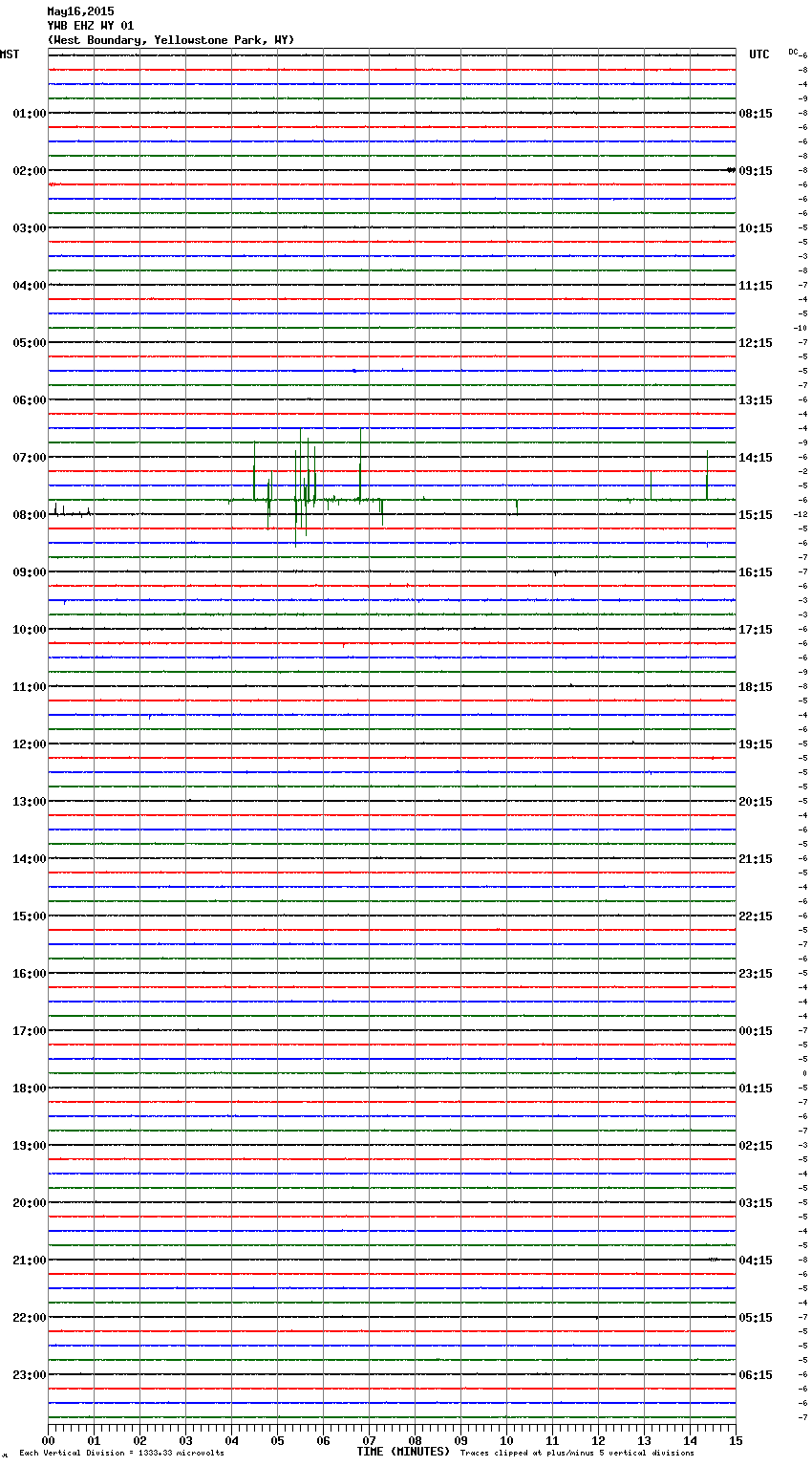The height and width of the screenshot is (1466, 812).
Task: Click the UTC time label '00:15'
Action: click(756, 1031)
